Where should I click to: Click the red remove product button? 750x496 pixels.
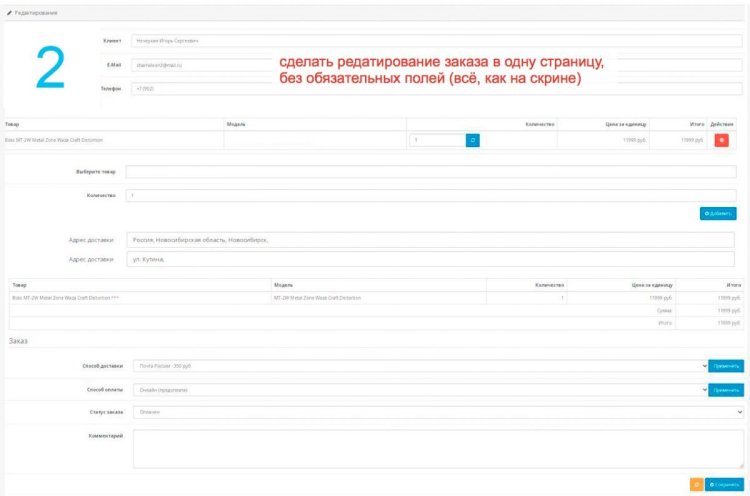(721, 141)
